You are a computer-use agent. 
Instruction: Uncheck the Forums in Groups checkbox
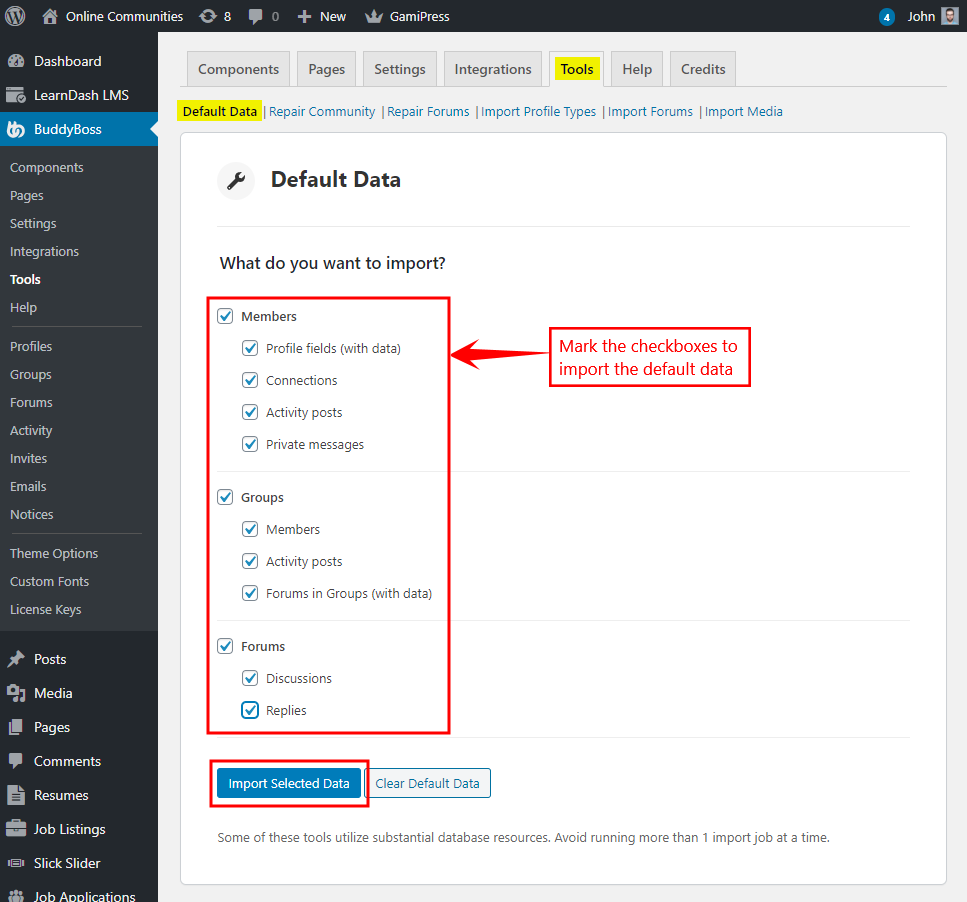250,593
